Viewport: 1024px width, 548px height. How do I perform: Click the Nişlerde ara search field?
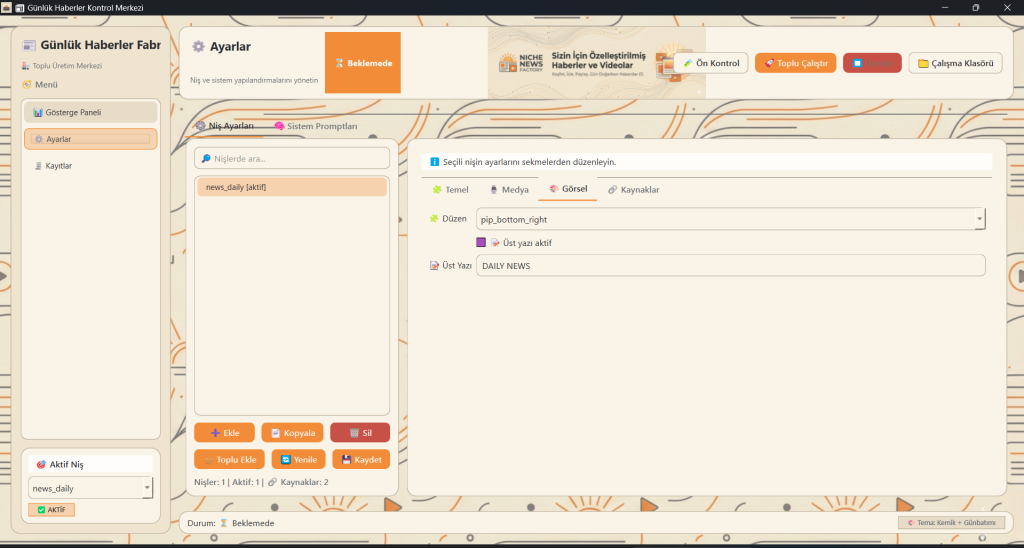coord(292,158)
